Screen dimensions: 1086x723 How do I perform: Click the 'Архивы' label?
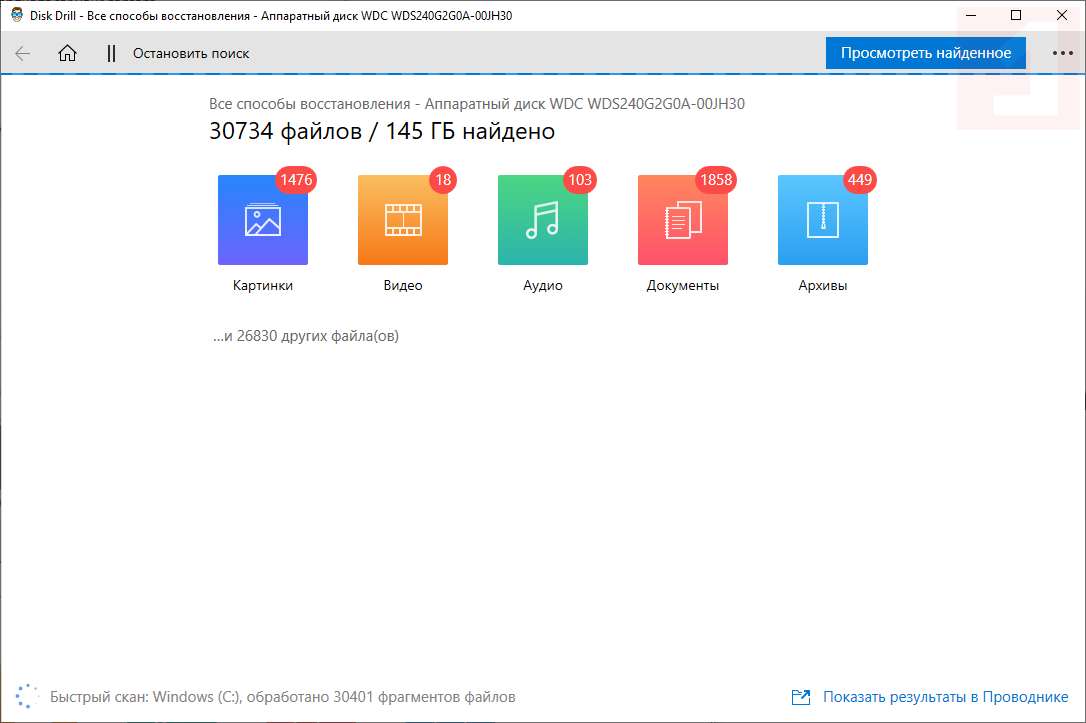coord(822,285)
